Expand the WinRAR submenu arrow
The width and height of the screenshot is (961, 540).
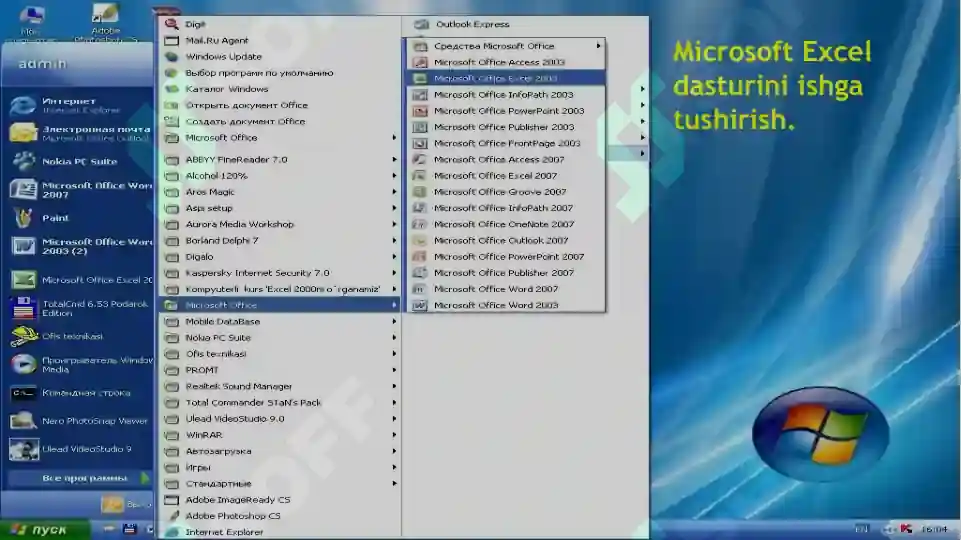394,435
